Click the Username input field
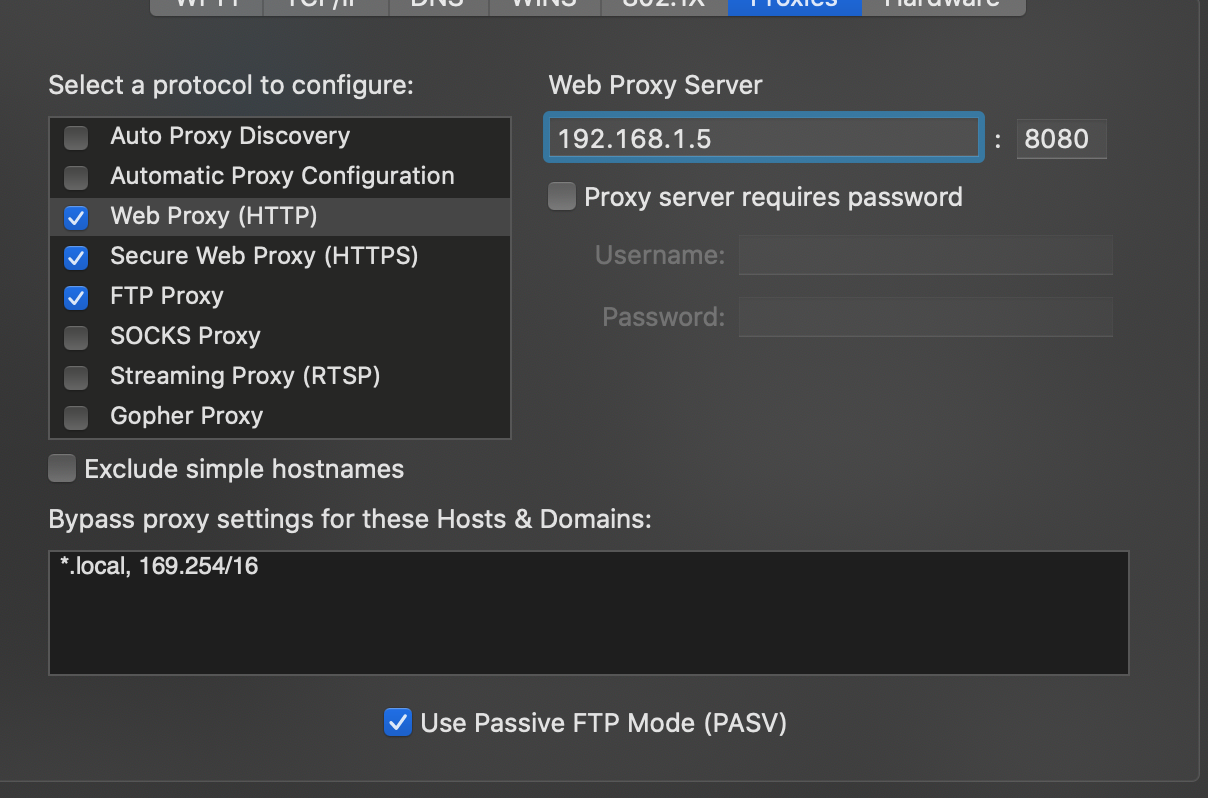 (x=925, y=255)
